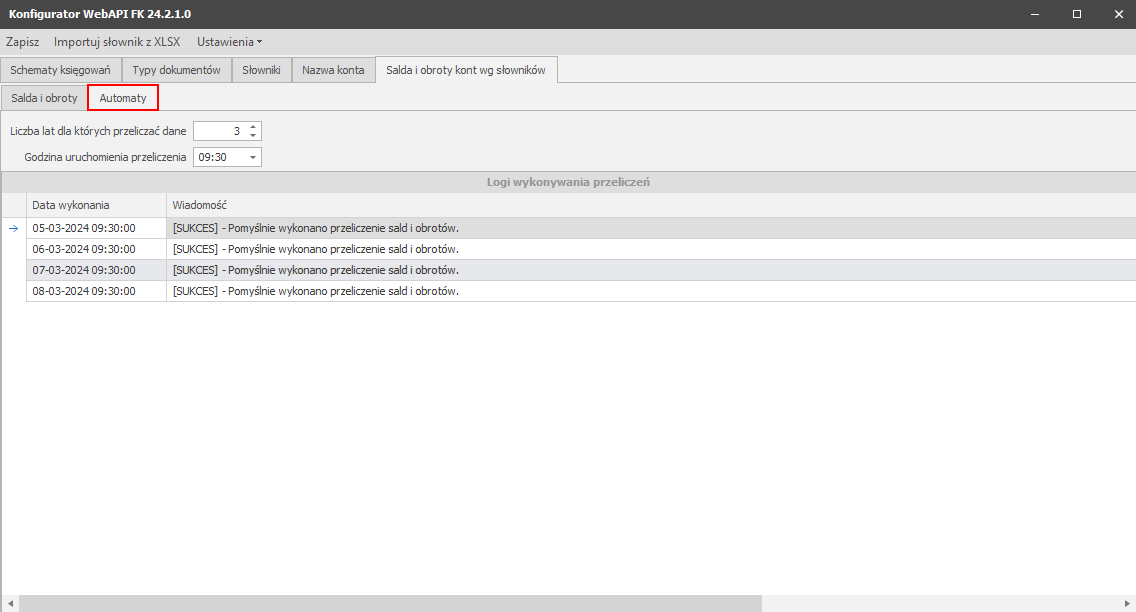Select the Automaty subtab
1136x612 pixels.
[123, 98]
